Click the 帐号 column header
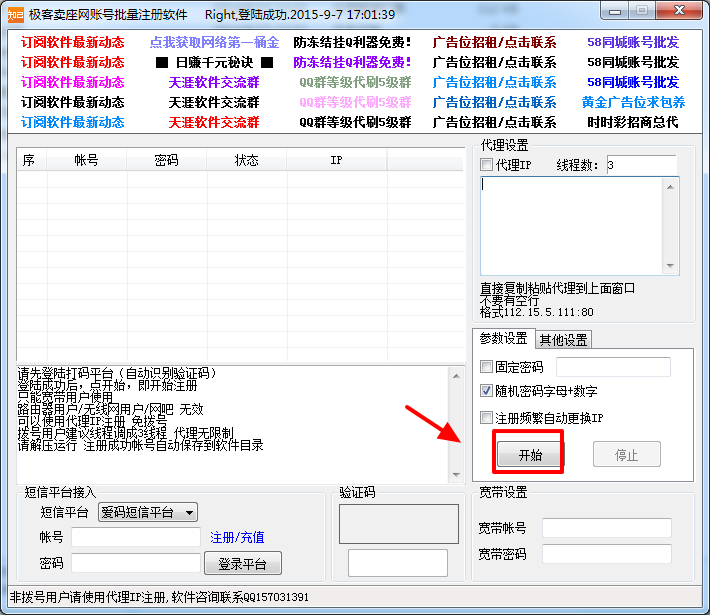710x615 pixels. pos(86,160)
